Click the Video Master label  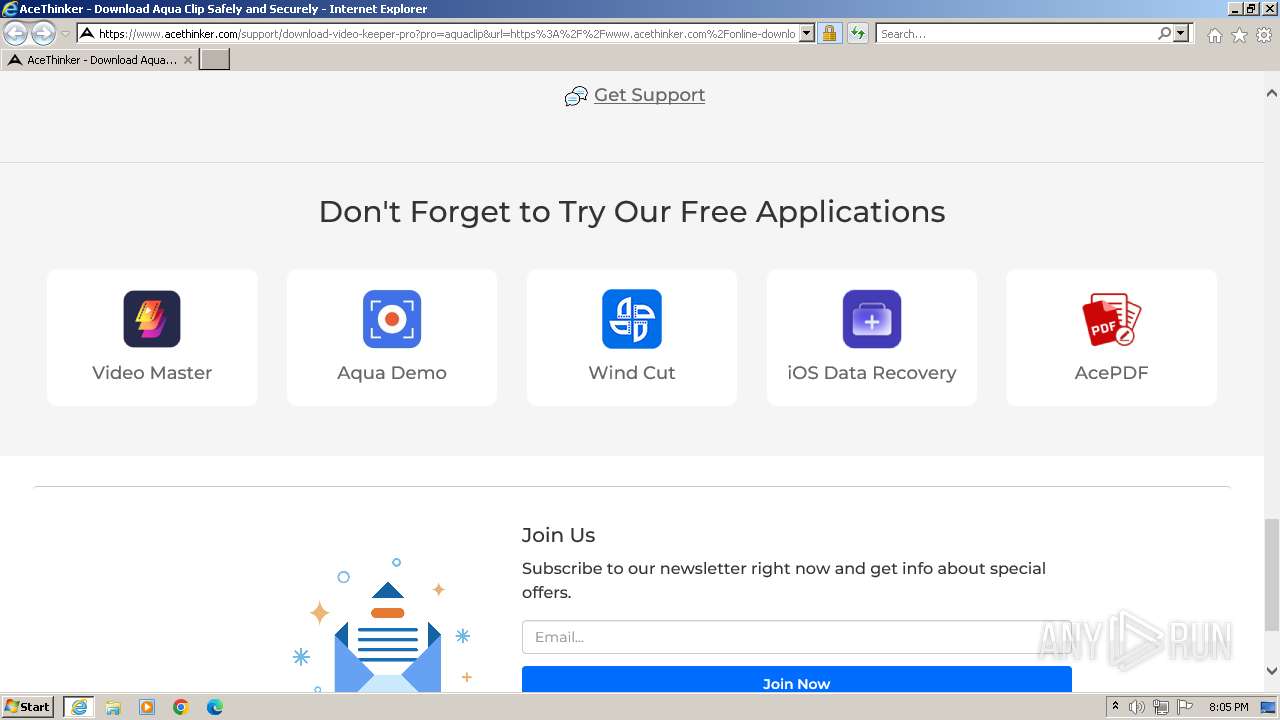[152, 373]
